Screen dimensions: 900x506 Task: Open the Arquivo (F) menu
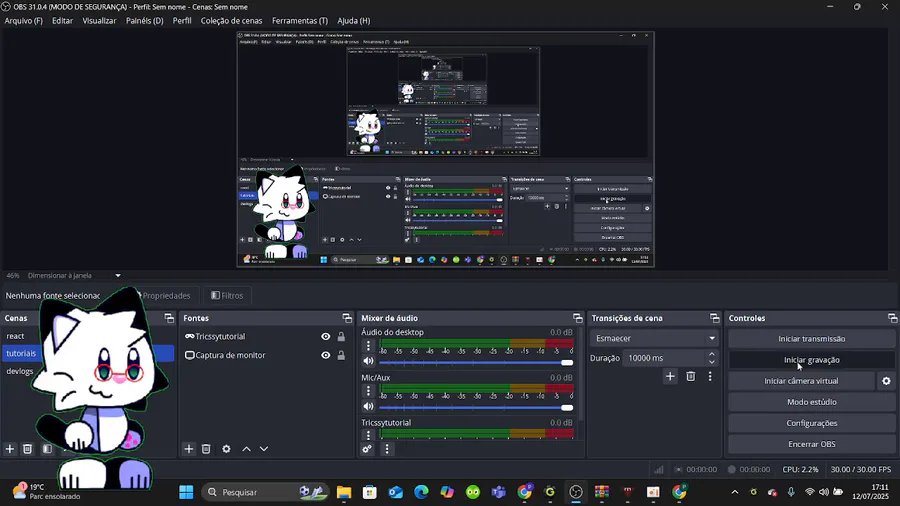coord(24,21)
